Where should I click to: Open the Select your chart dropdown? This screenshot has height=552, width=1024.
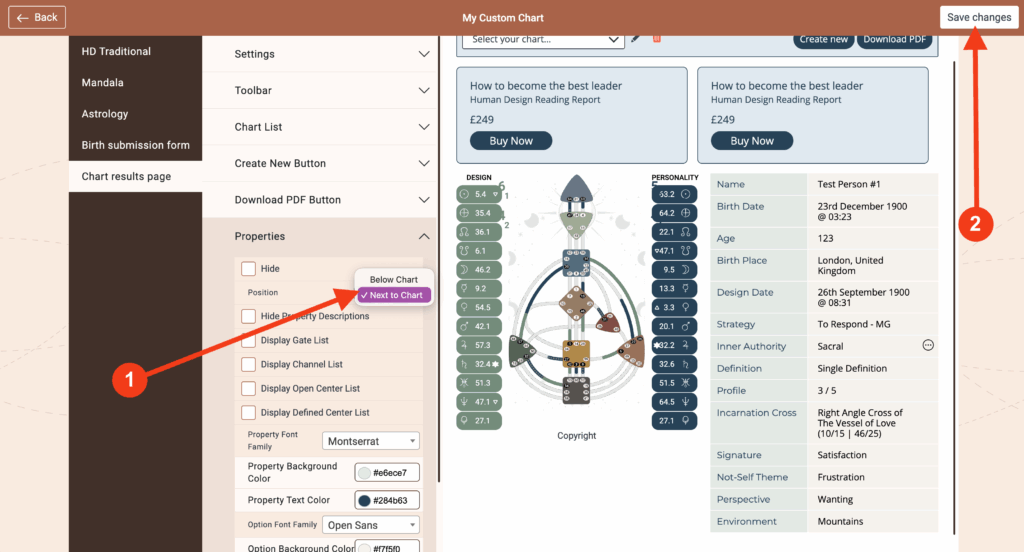coord(543,39)
